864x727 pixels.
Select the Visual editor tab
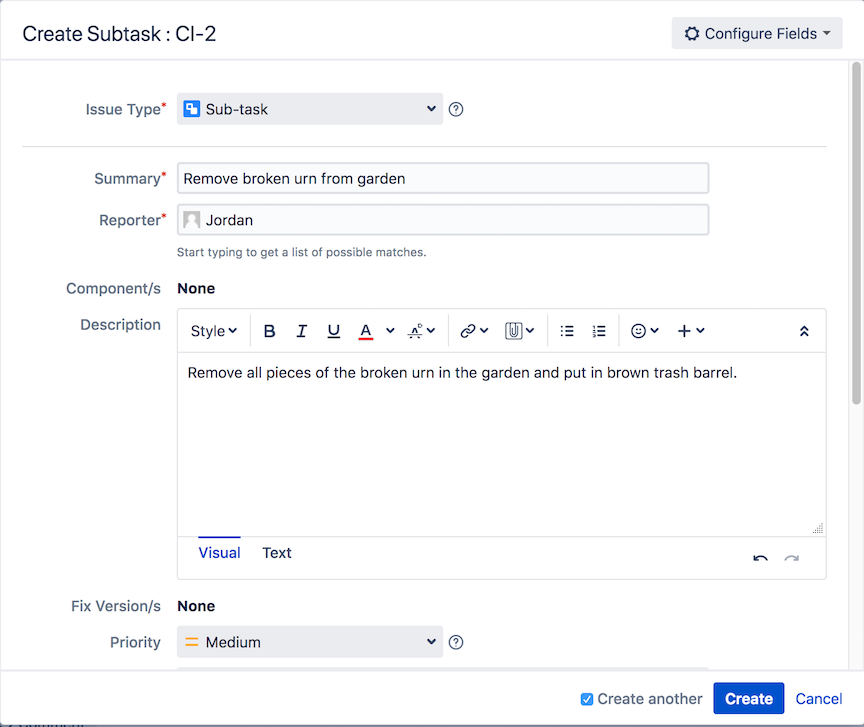[219, 553]
